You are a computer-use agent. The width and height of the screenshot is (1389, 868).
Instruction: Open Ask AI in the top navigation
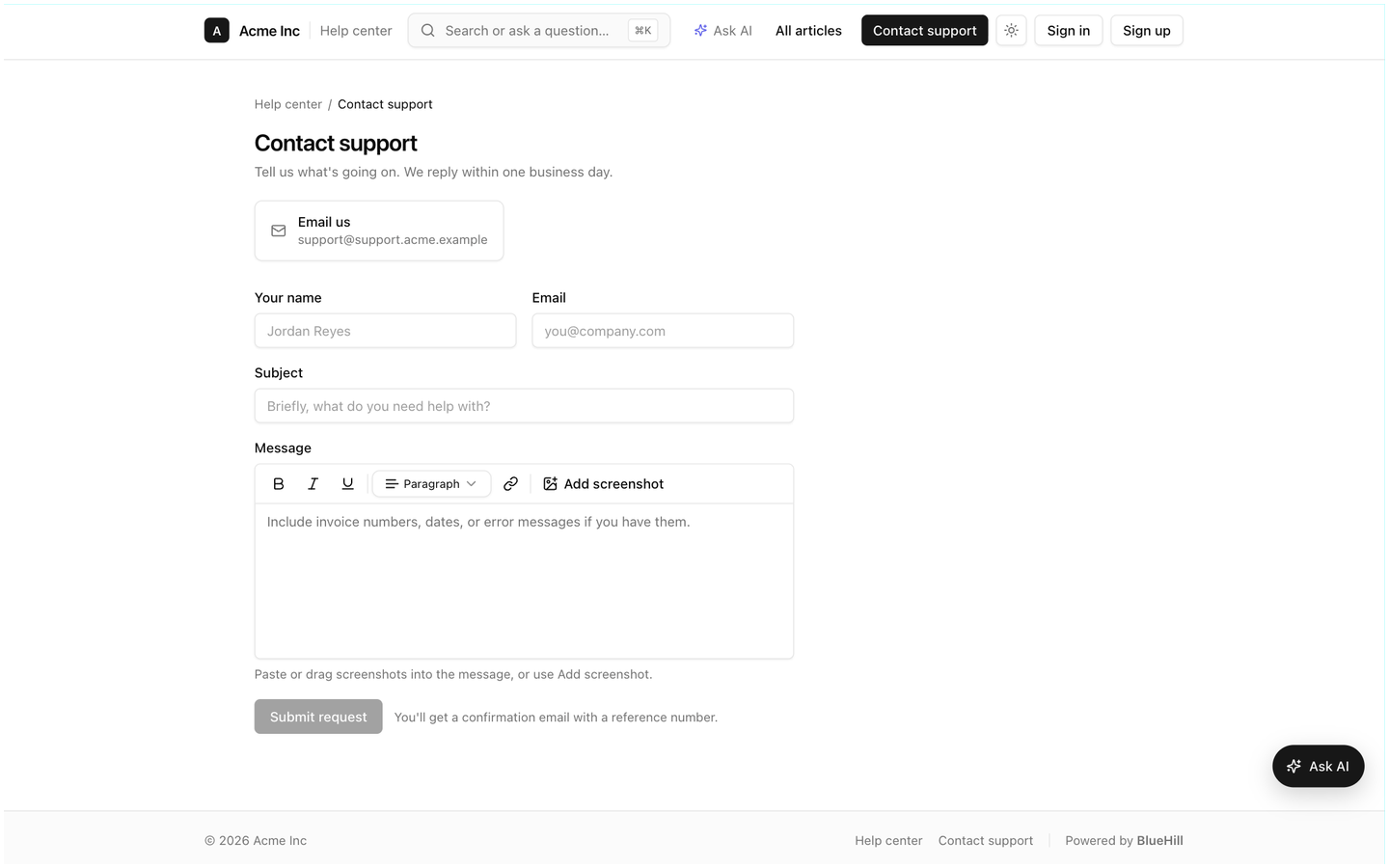[x=723, y=31]
